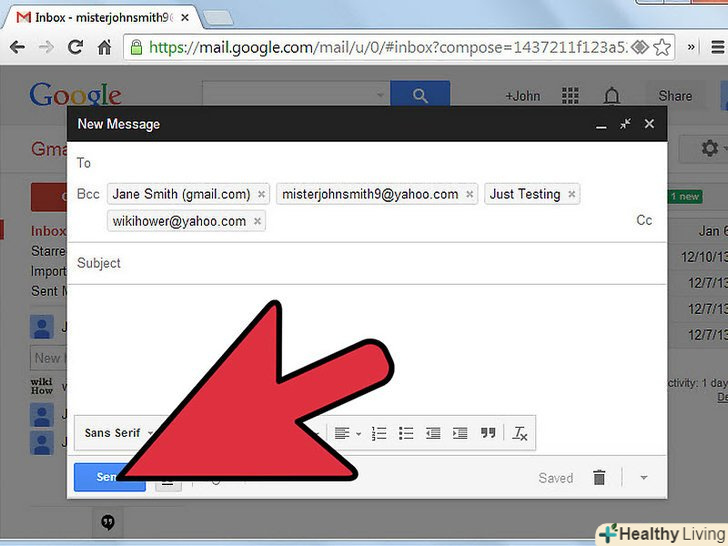Click the To recipients field
This screenshot has width=728, height=546.
(x=367, y=163)
